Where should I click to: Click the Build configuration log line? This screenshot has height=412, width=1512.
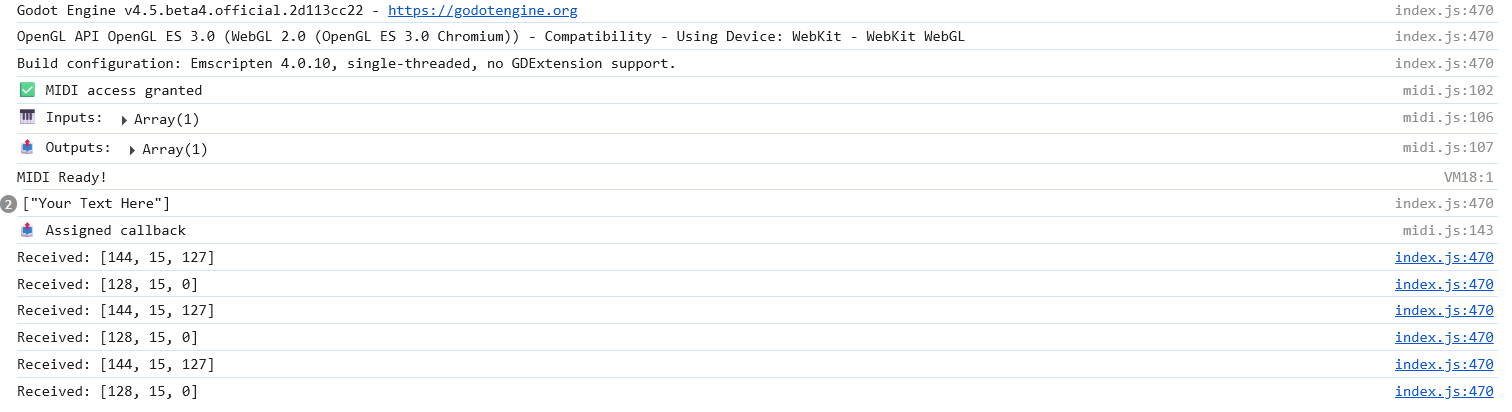click(347, 64)
